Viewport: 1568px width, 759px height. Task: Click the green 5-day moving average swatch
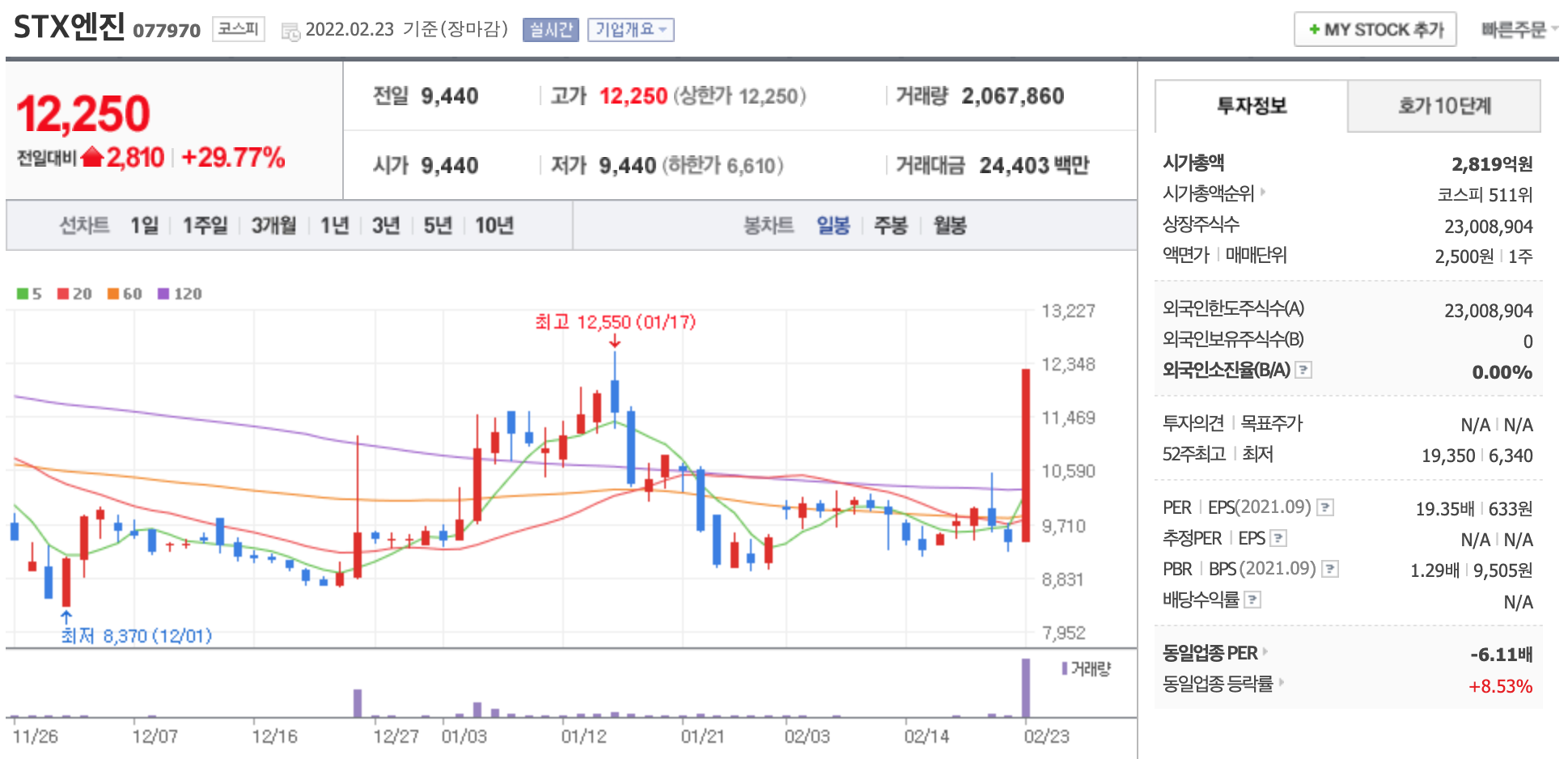(x=22, y=294)
